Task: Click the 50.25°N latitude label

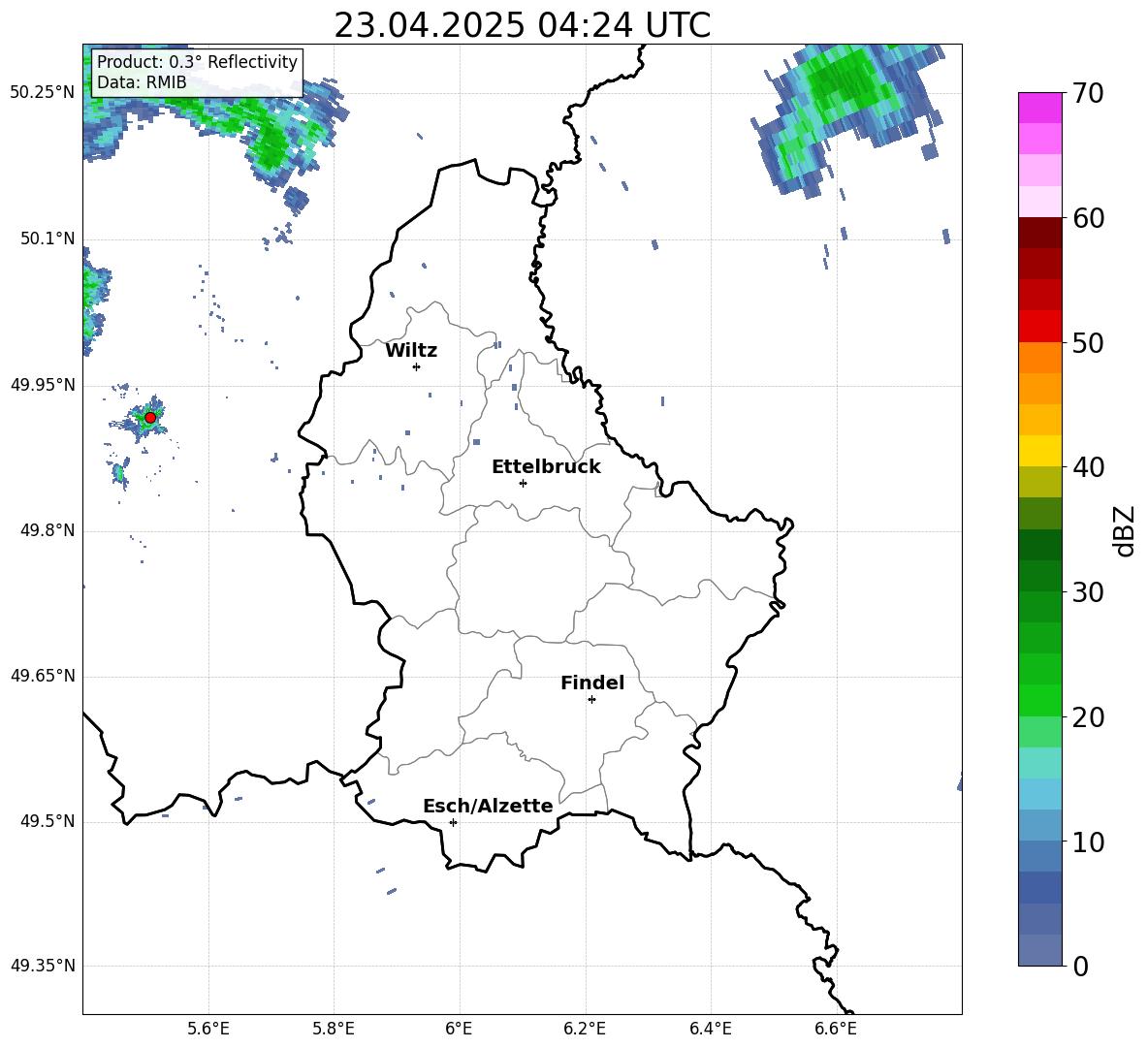Action: 43,93
